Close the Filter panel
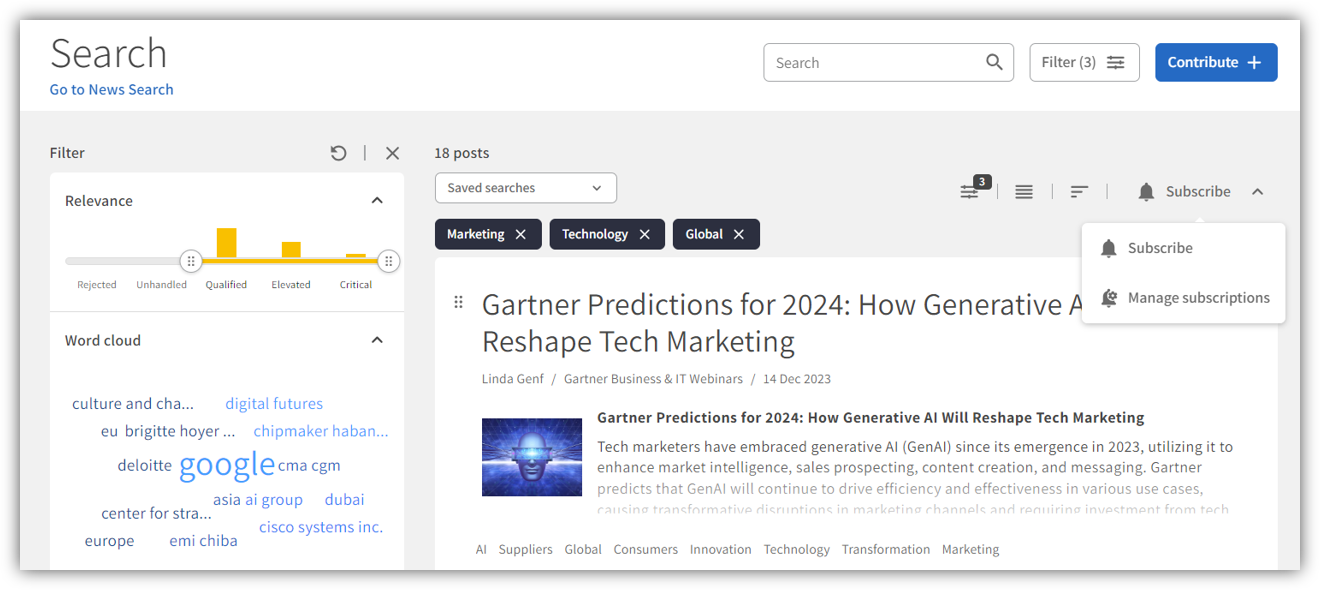The image size is (1320, 590). click(392, 153)
